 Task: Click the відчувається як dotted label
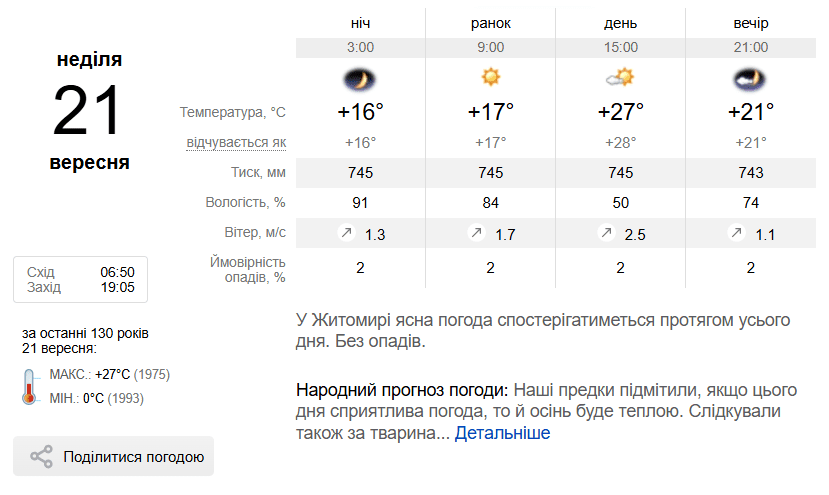coord(236,142)
